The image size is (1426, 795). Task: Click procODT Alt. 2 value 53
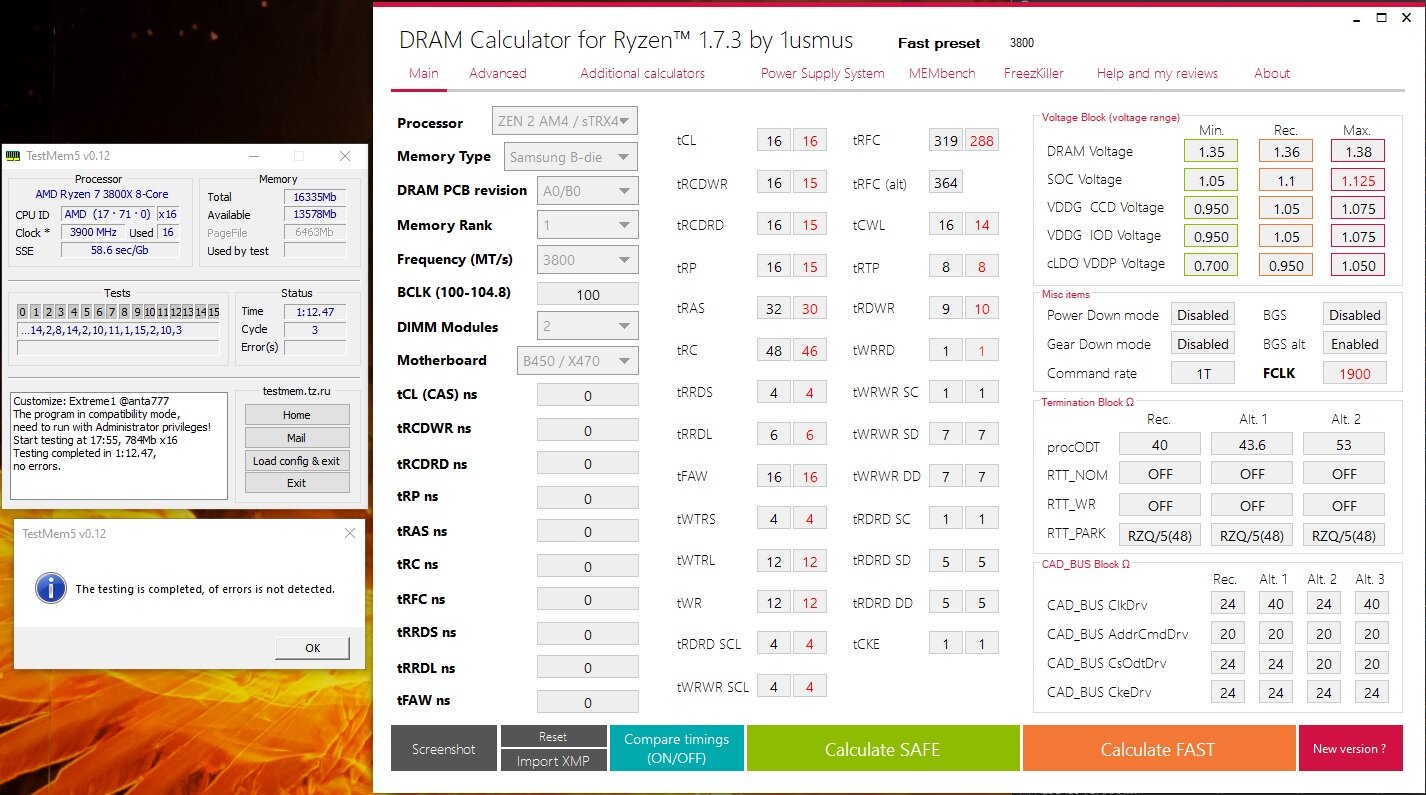[x=1344, y=444]
